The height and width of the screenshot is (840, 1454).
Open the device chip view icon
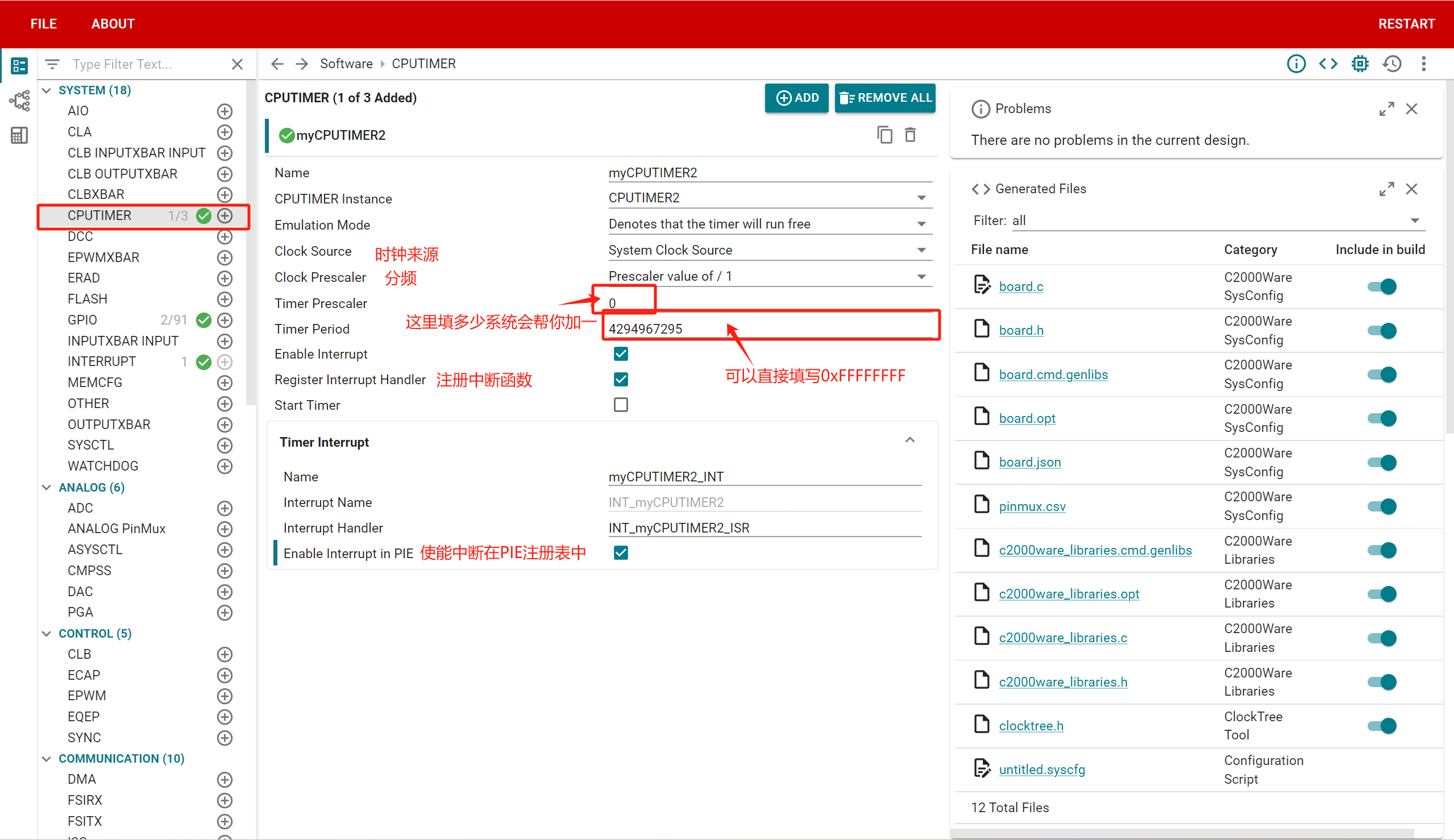coord(1360,64)
